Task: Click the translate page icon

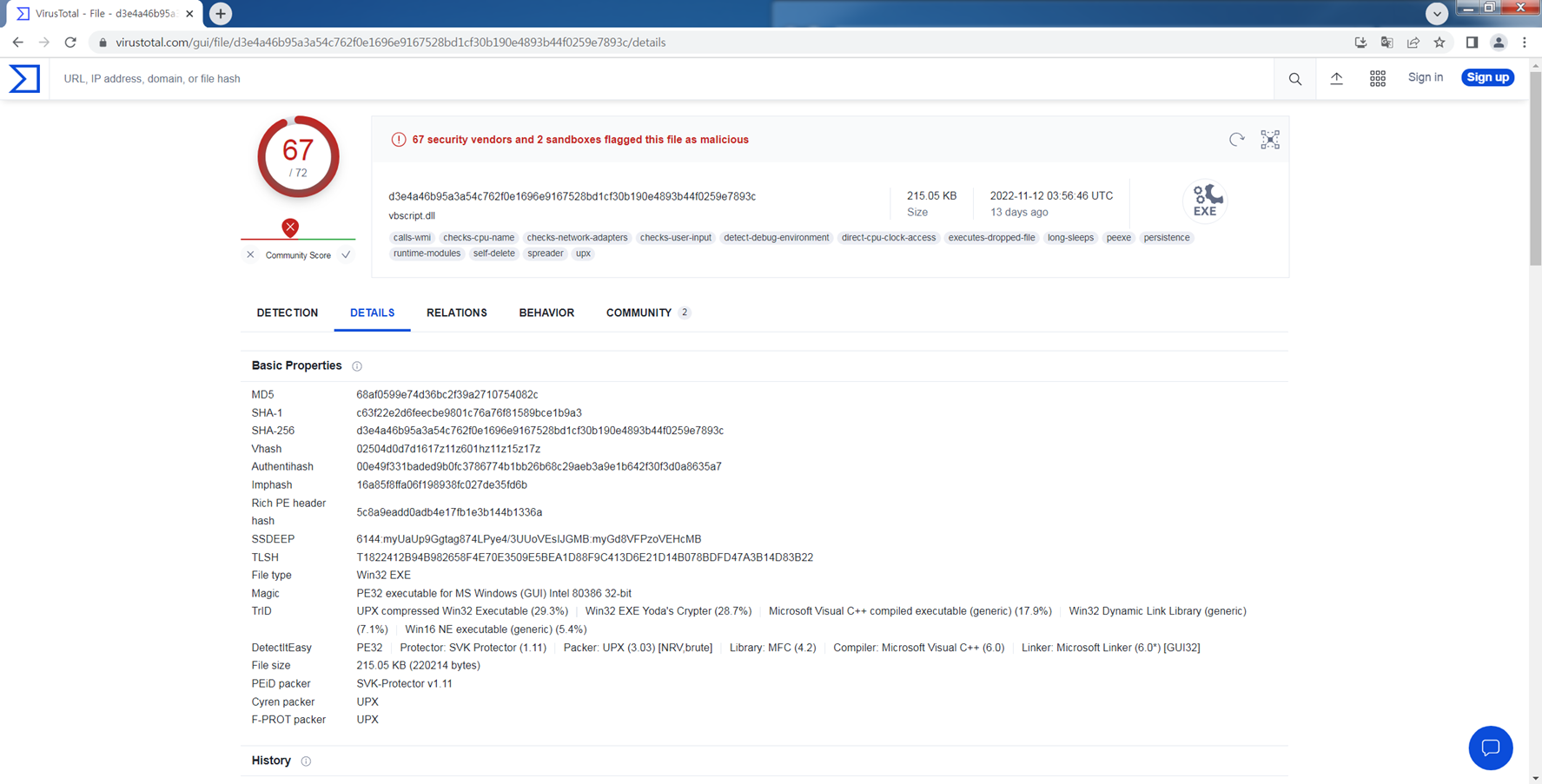Action: pos(1386,42)
